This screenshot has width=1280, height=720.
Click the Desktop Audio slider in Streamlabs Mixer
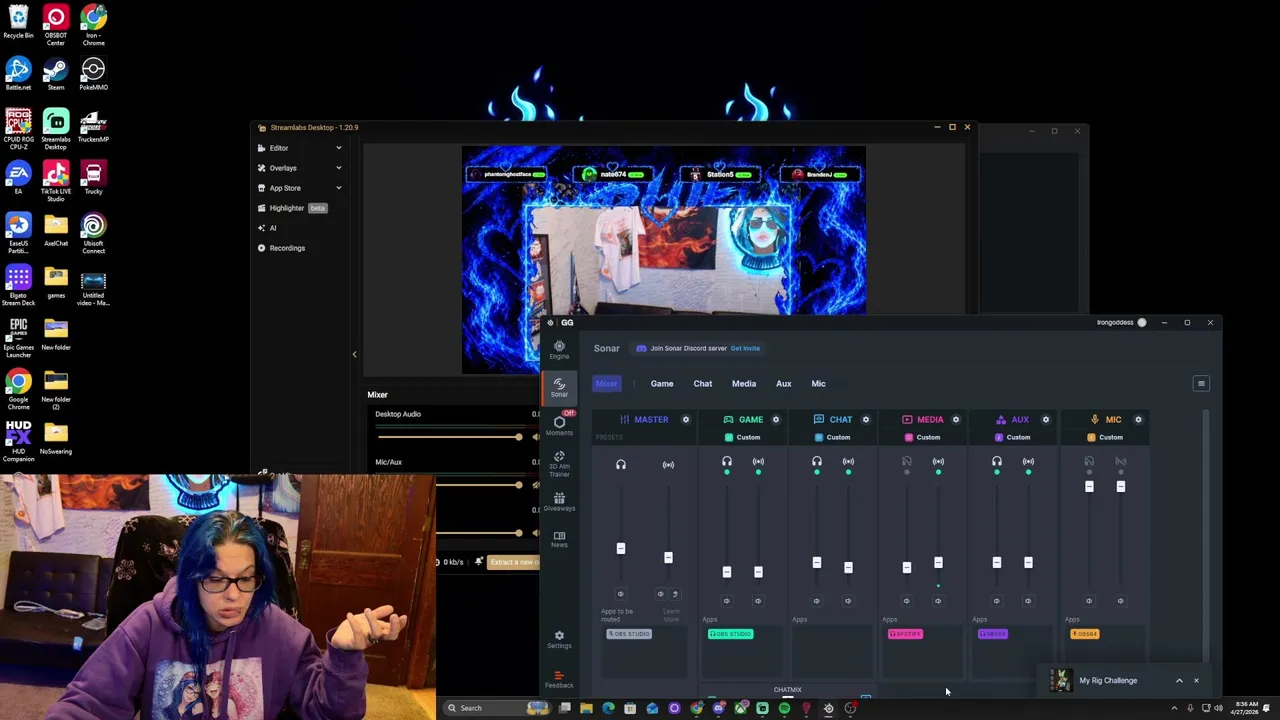tap(450, 437)
